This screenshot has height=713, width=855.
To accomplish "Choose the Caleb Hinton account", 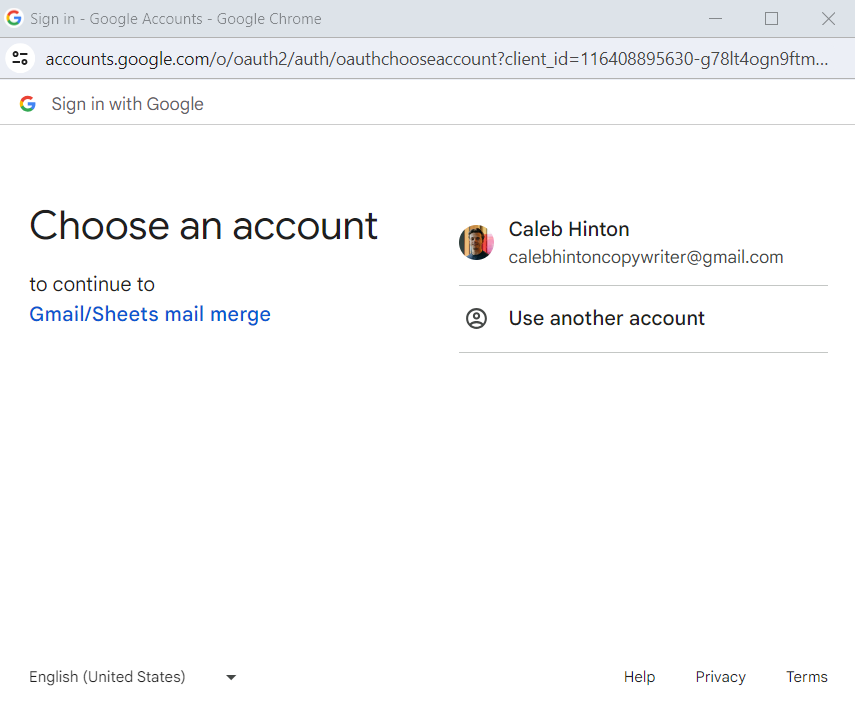I will pos(643,243).
